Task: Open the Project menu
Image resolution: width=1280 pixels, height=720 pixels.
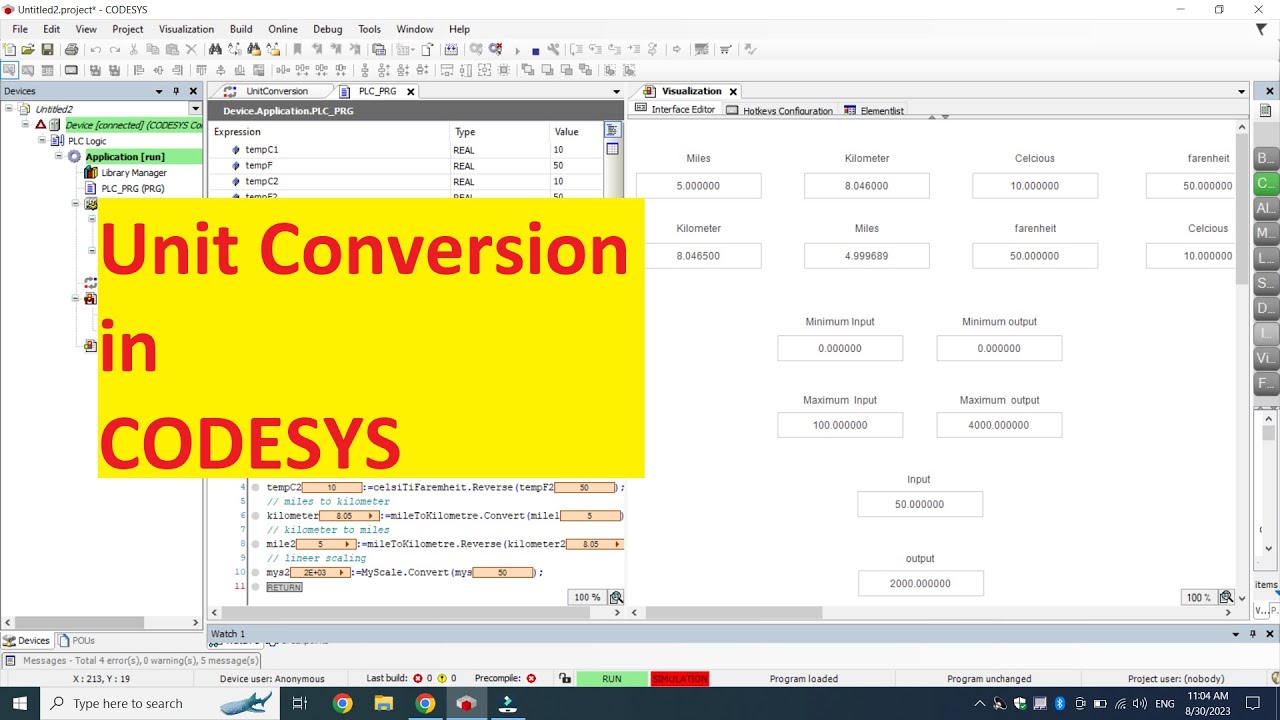Action: point(127,29)
